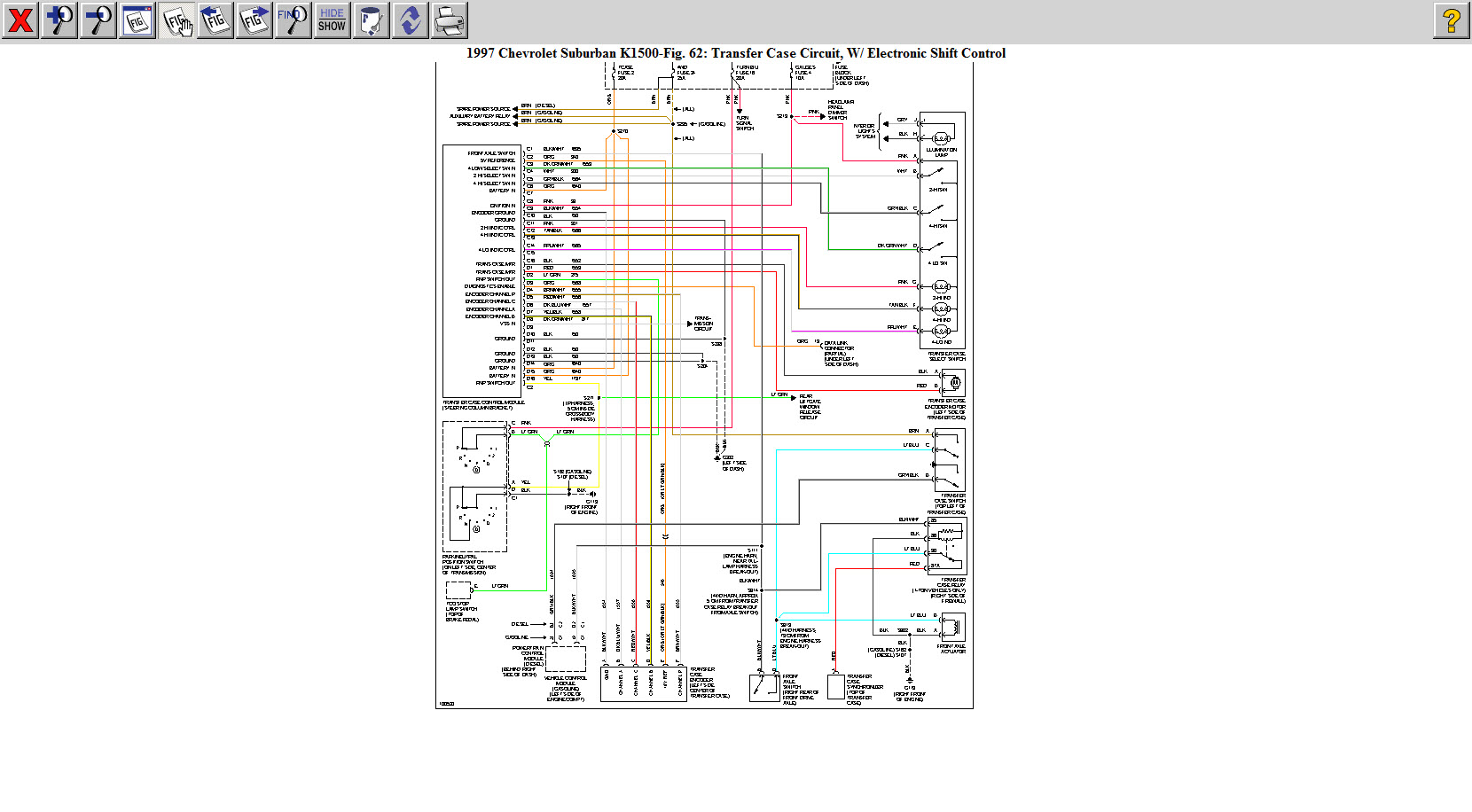
Task: Click the red X close figure icon
Action: (x=20, y=20)
